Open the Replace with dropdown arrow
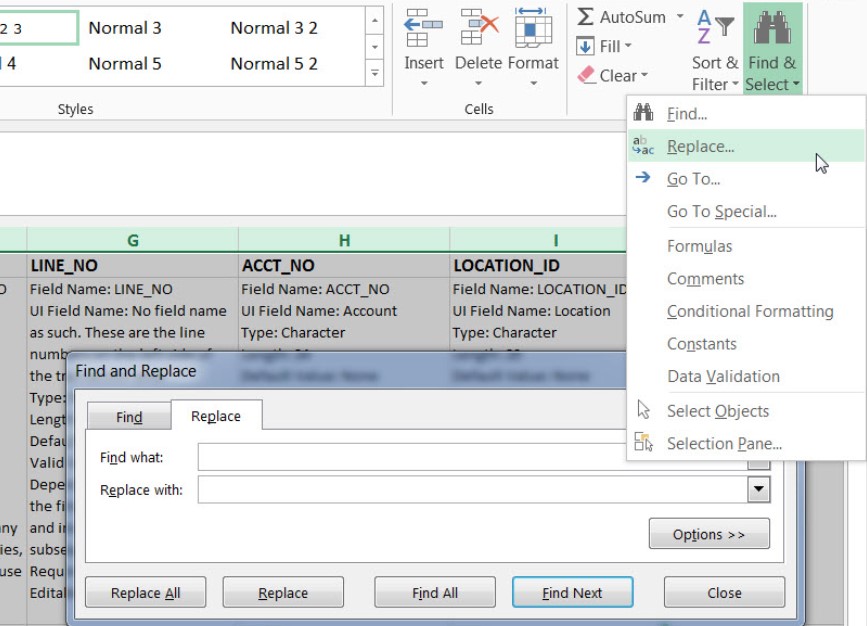Screen dimensions: 867x626 [x=759, y=490]
